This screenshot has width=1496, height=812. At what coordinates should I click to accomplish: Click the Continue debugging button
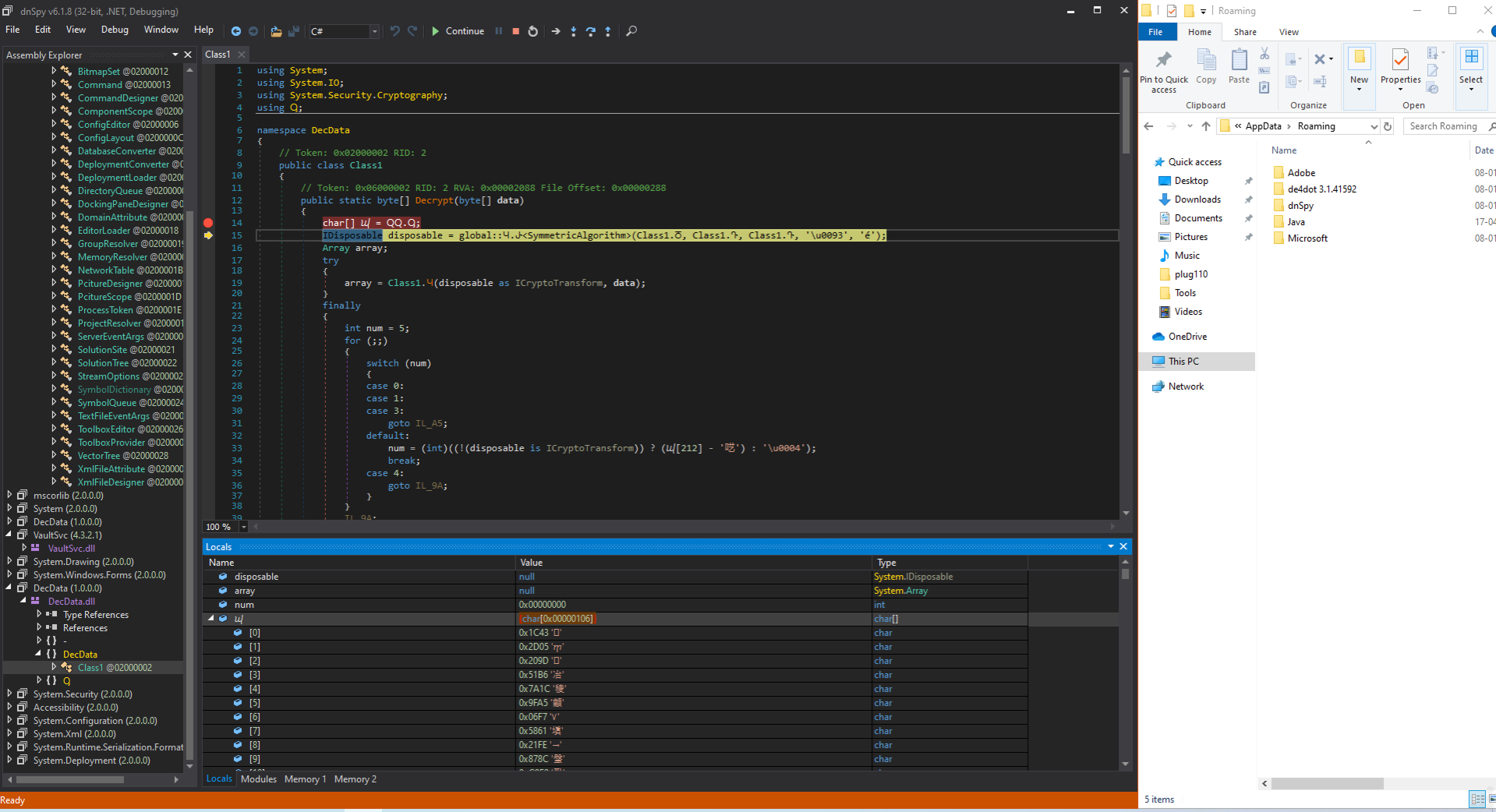pyautogui.click(x=458, y=31)
